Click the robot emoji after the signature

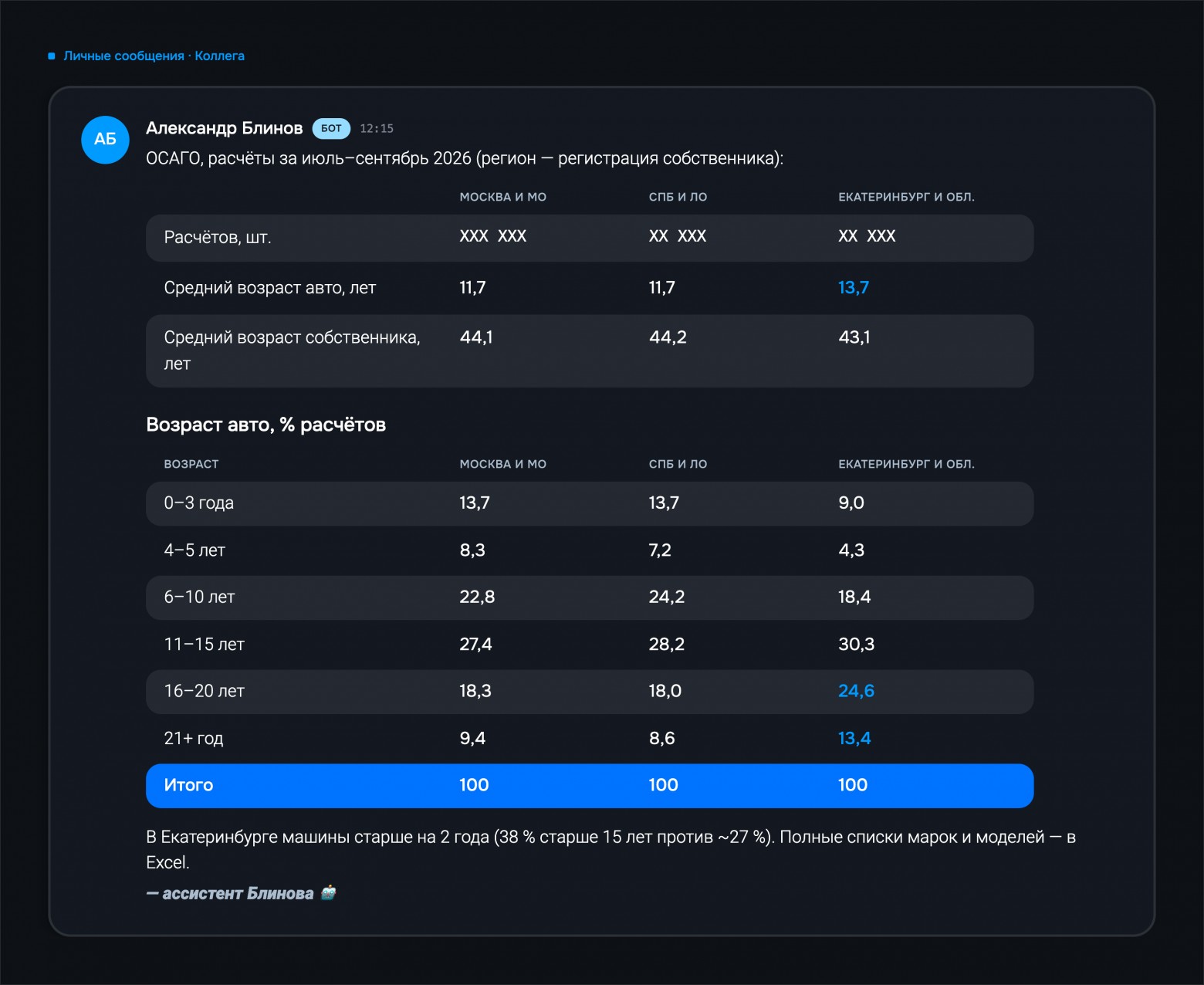coord(329,893)
